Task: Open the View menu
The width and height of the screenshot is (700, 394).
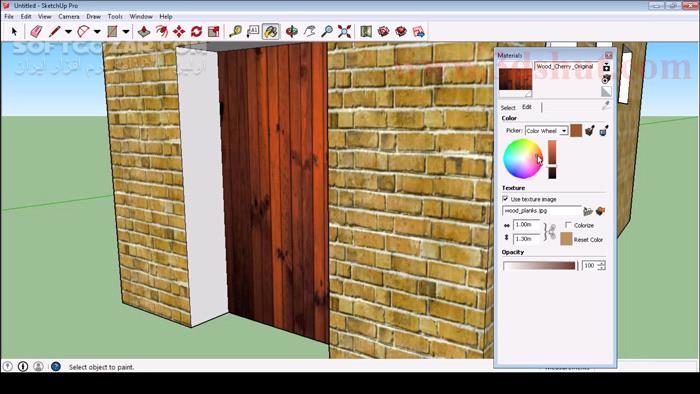Action: click(x=45, y=17)
